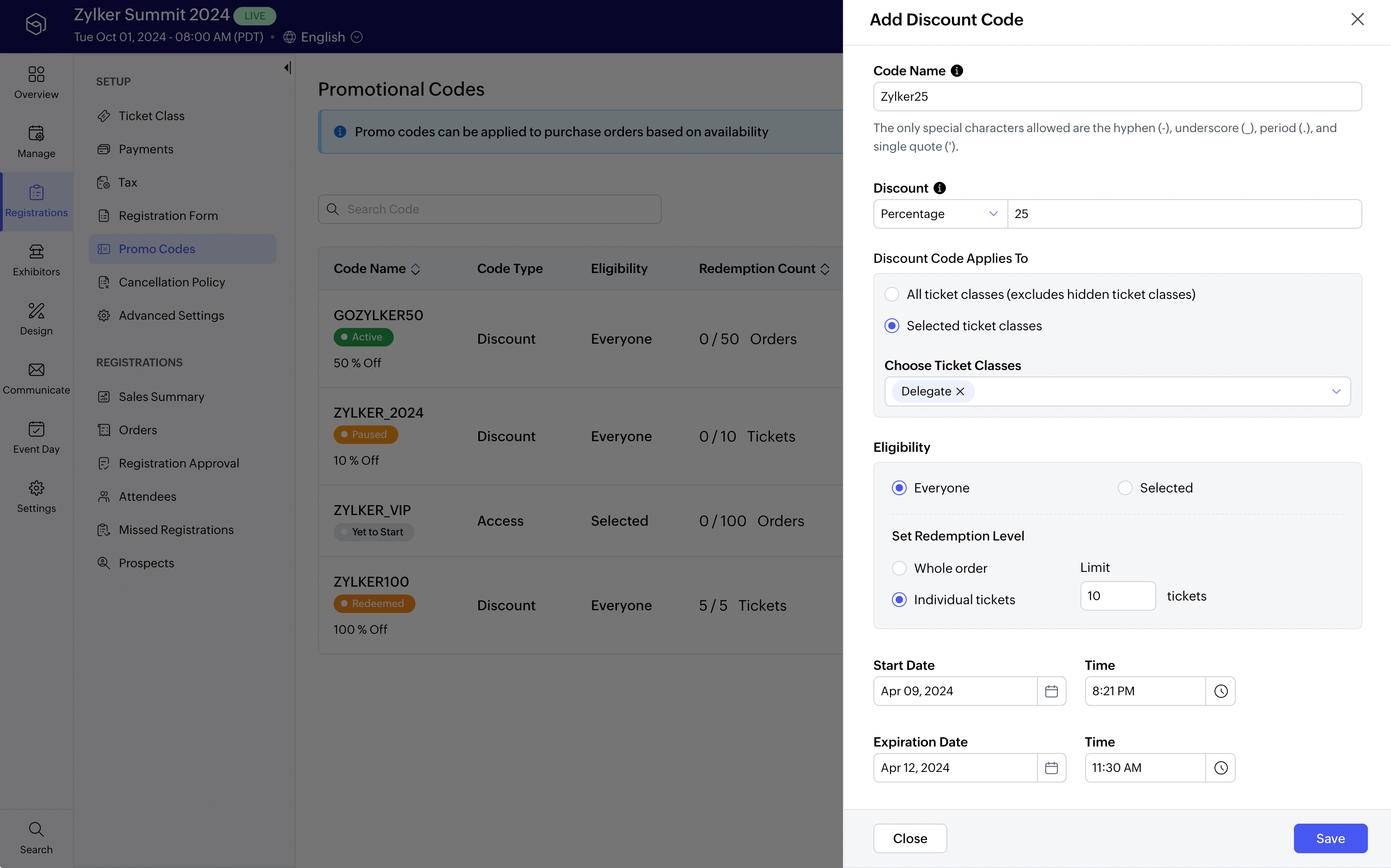Click the Expiration Date calendar icon
The width and height of the screenshot is (1391, 868).
pos(1051,768)
